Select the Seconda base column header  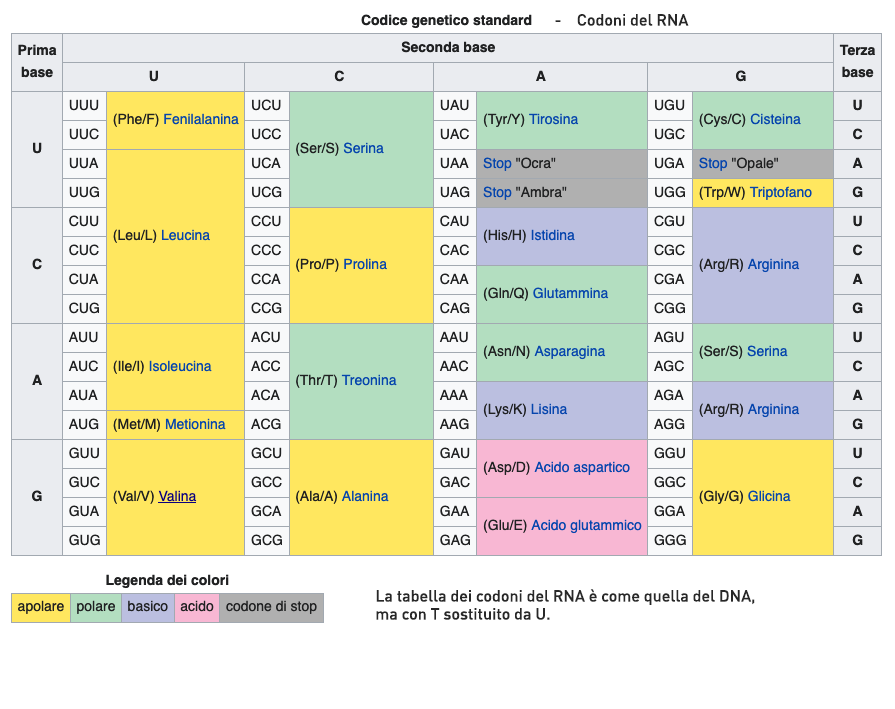(448, 47)
